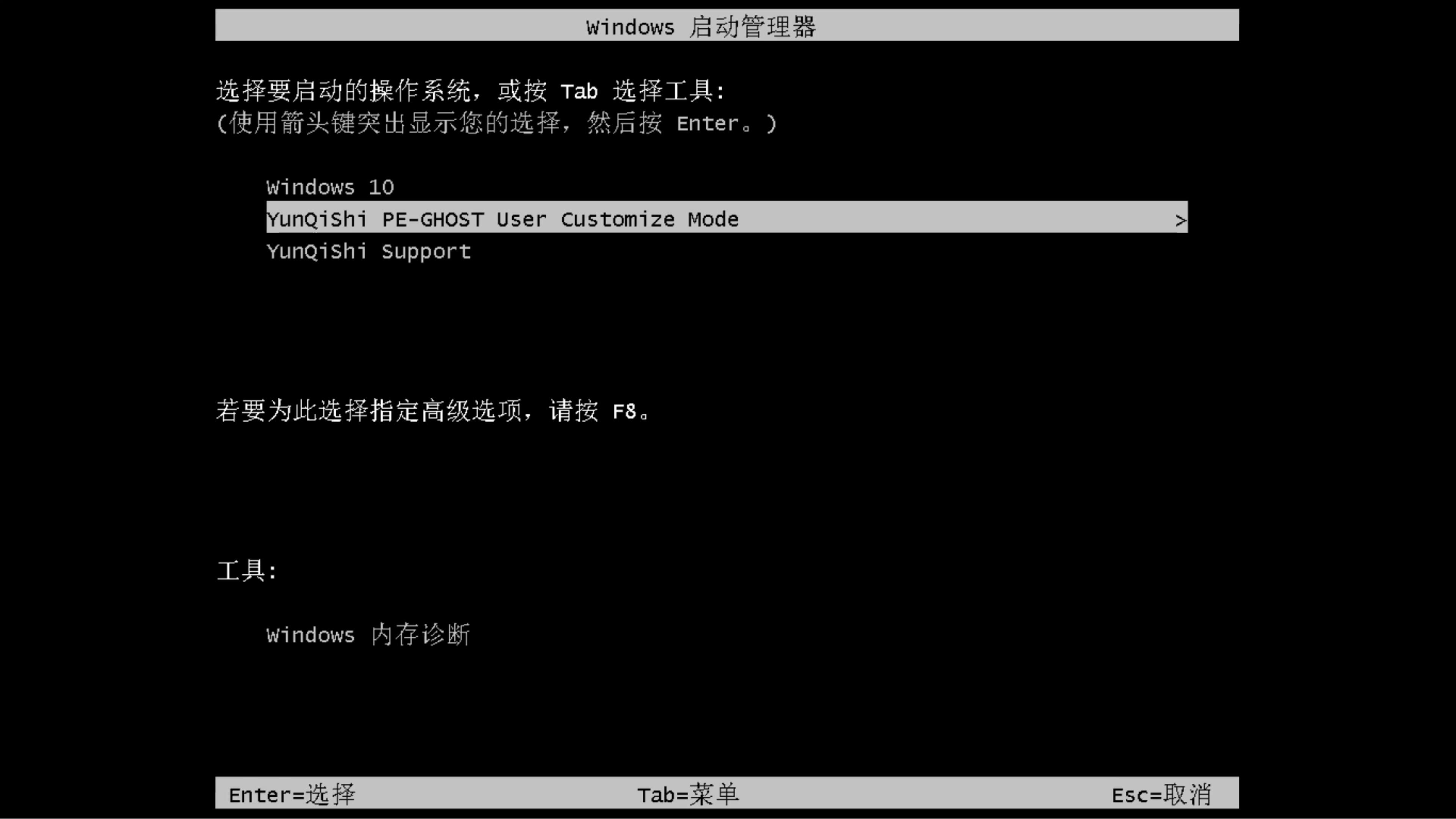
Task: Select Windows 10 boot option
Action: [x=330, y=187]
